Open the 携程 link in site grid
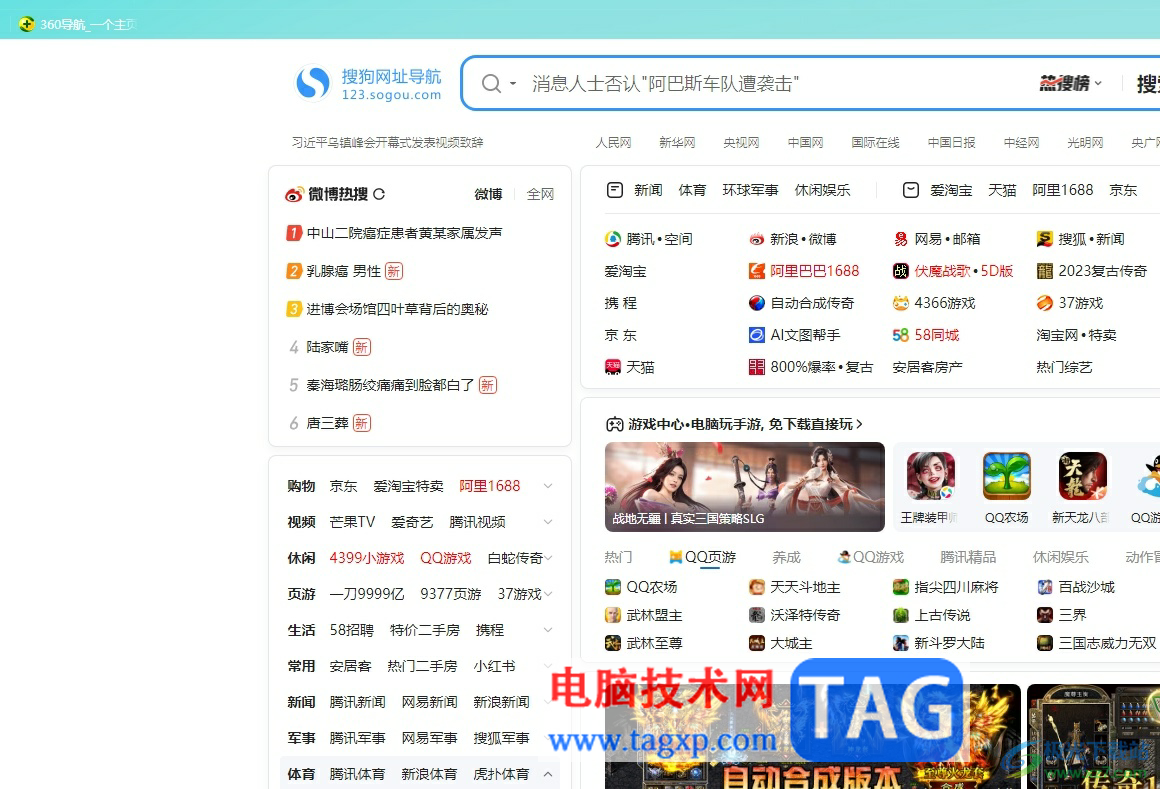1160x789 pixels. click(x=621, y=303)
